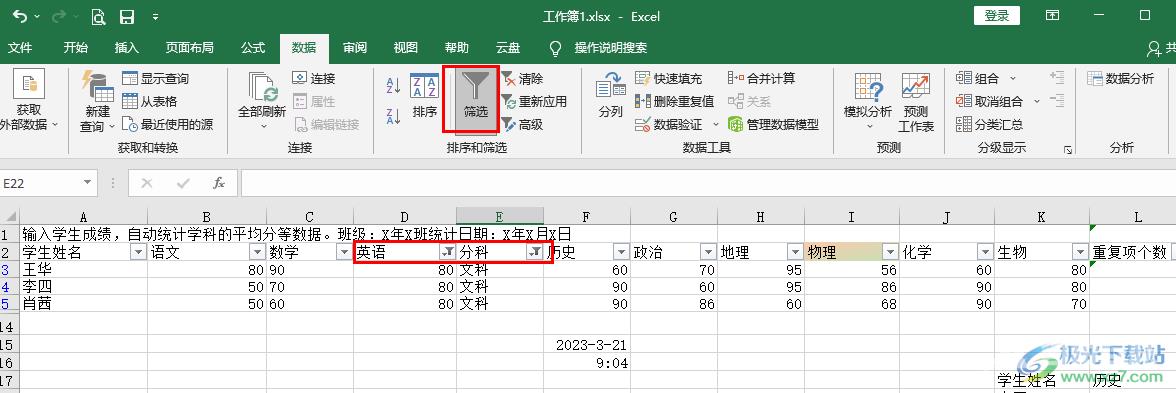Click the Insert Function fx button
Image resolution: width=1176 pixels, height=393 pixels.
pos(219,182)
